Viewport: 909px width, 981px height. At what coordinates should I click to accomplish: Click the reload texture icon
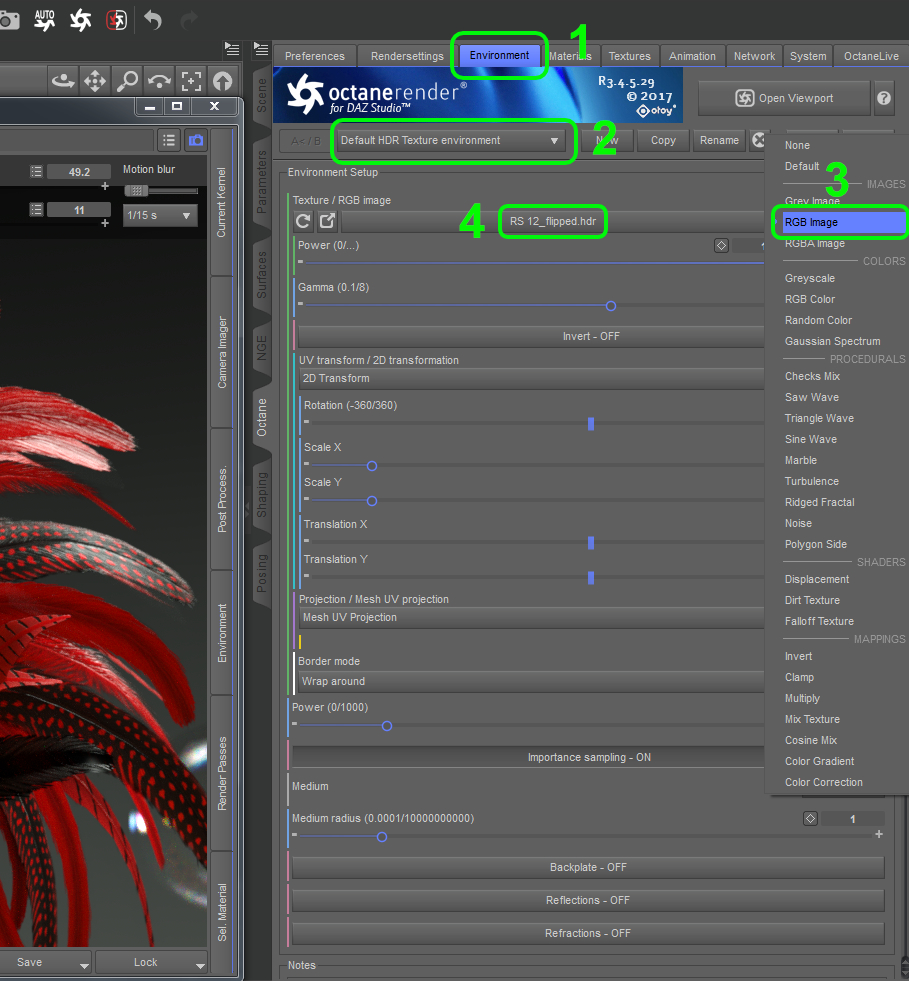click(304, 222)
